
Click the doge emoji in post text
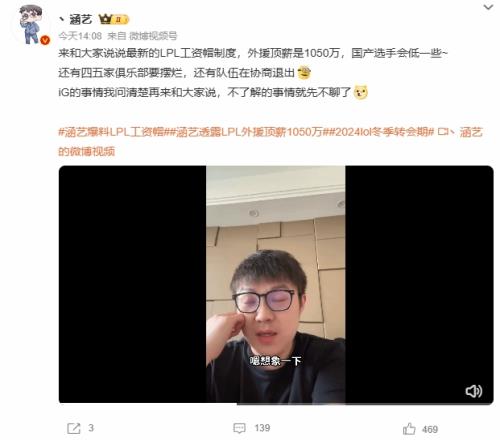point(361,92)
